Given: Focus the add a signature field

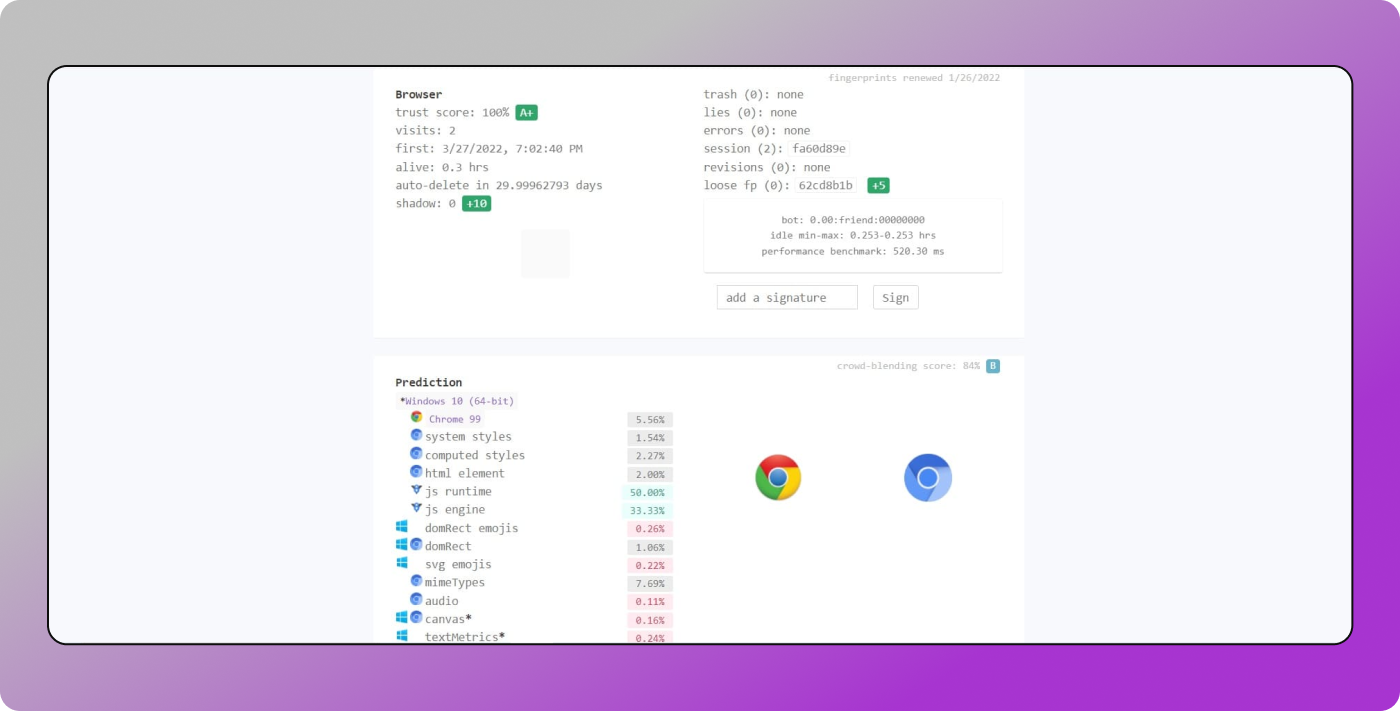Looking at the screenshot, I should [x=787, y=297].
